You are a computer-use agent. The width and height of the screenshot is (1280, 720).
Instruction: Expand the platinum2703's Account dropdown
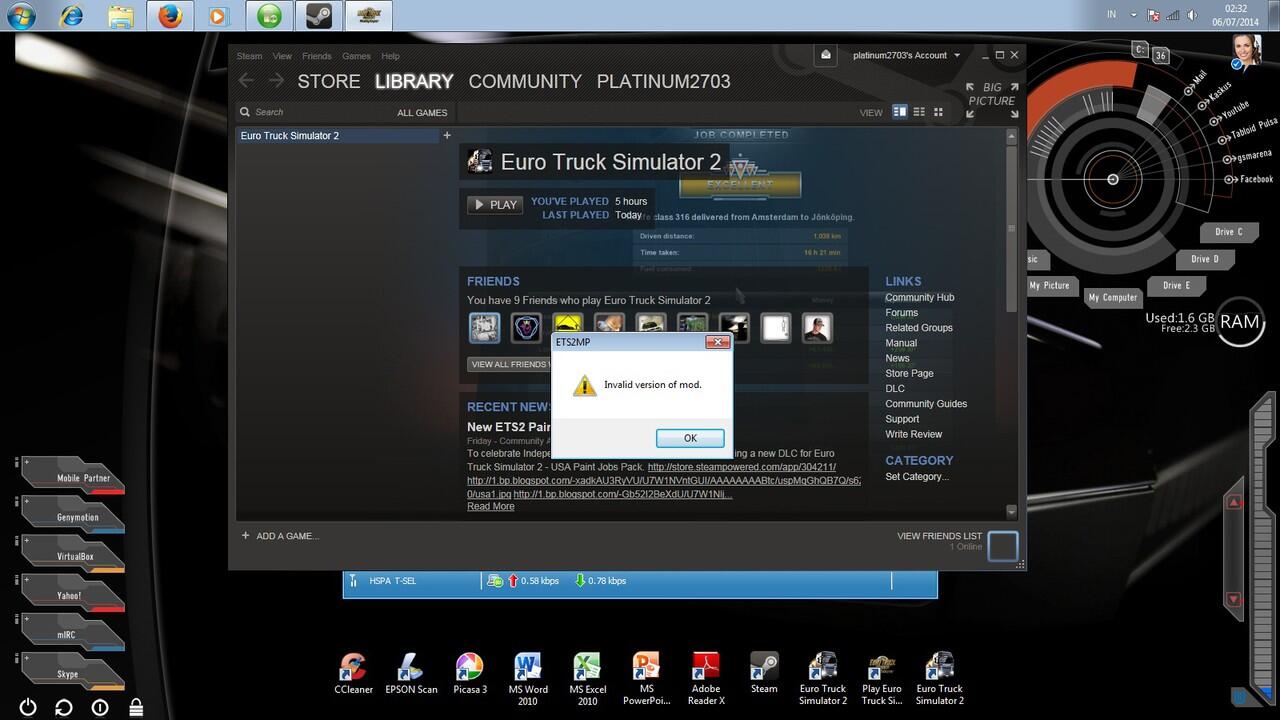pyautogui.click(x=905, y=55)
